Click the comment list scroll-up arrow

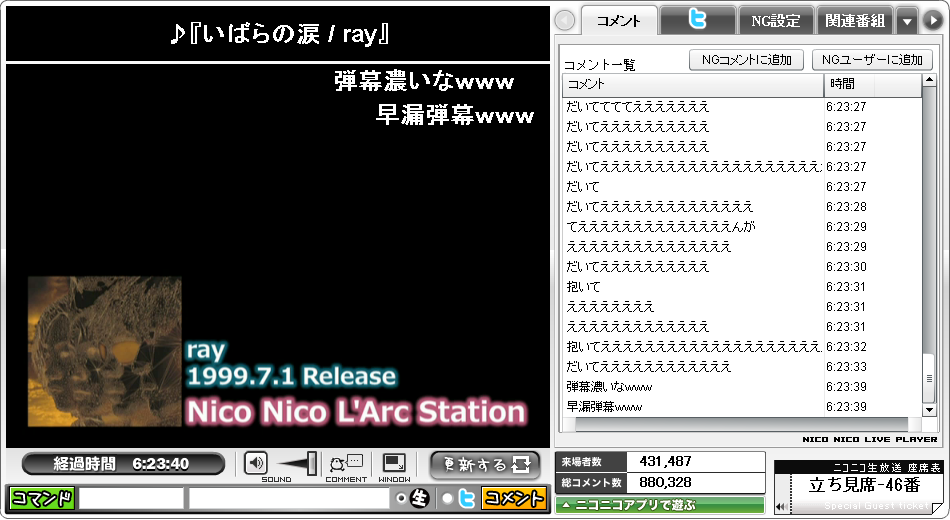coord(929,80)
